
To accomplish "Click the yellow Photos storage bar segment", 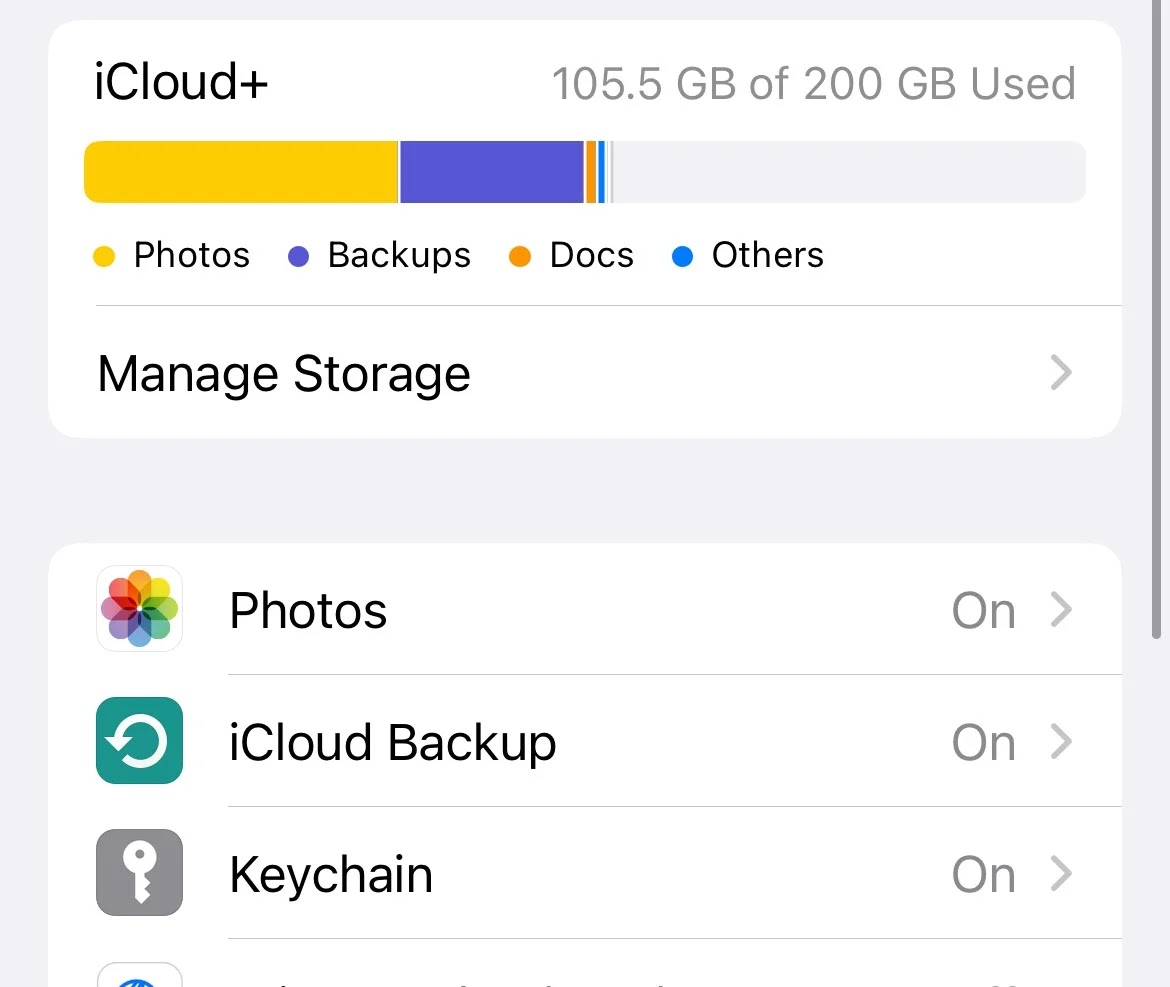I will pos(241,172).
